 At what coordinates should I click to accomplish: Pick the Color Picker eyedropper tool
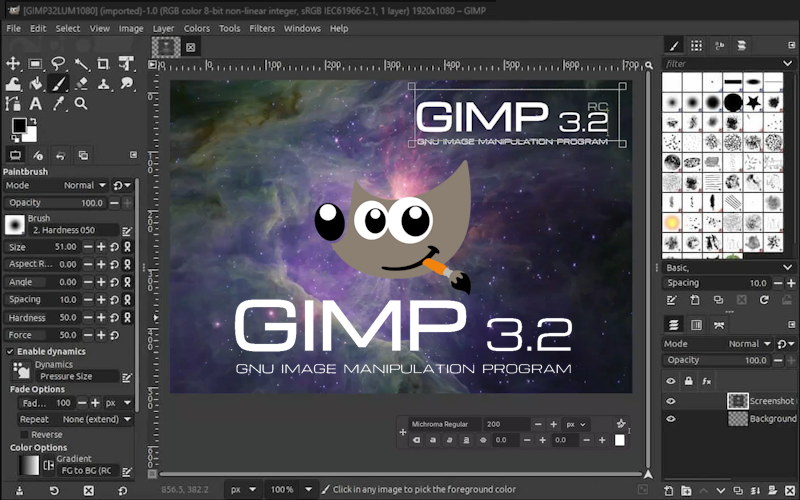coord(58,104)
